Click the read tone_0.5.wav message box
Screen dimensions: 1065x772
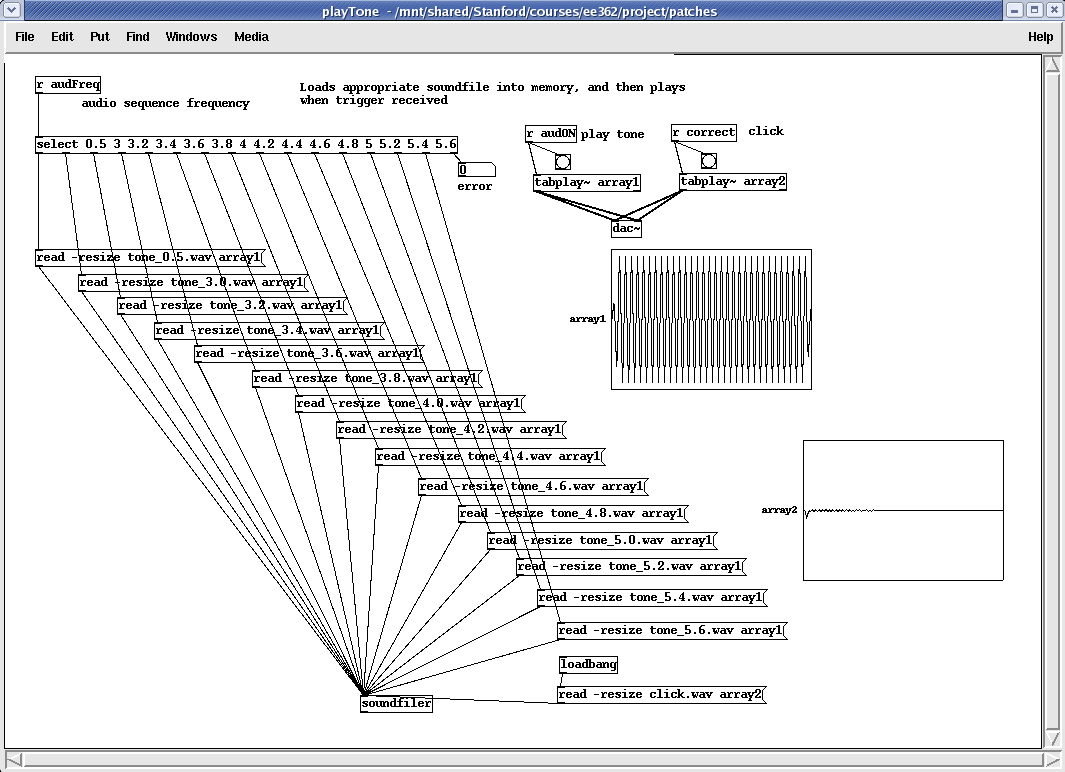(149, 258)
